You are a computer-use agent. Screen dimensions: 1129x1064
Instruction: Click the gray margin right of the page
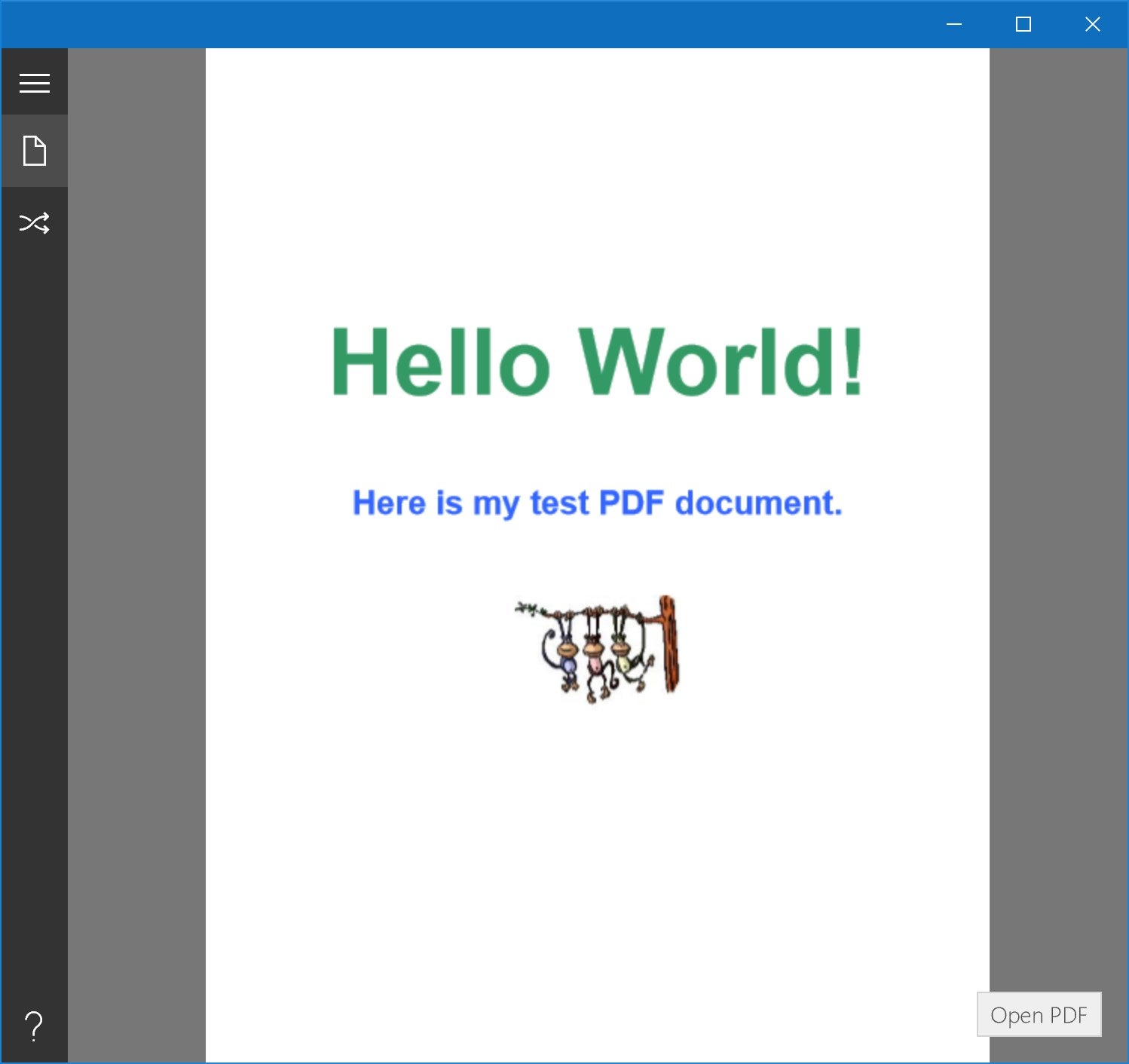click(1058, 527)
